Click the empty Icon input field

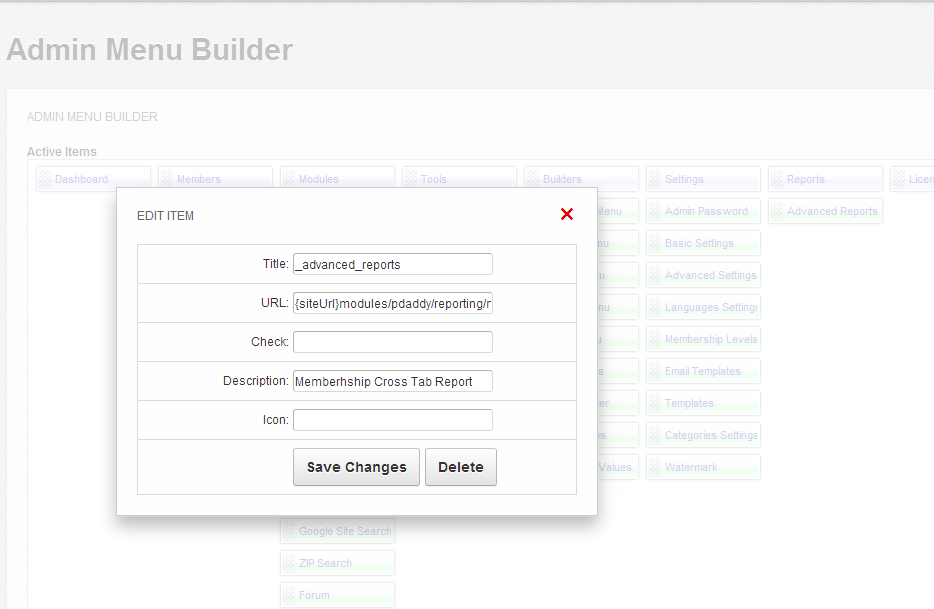coord(392,420)
